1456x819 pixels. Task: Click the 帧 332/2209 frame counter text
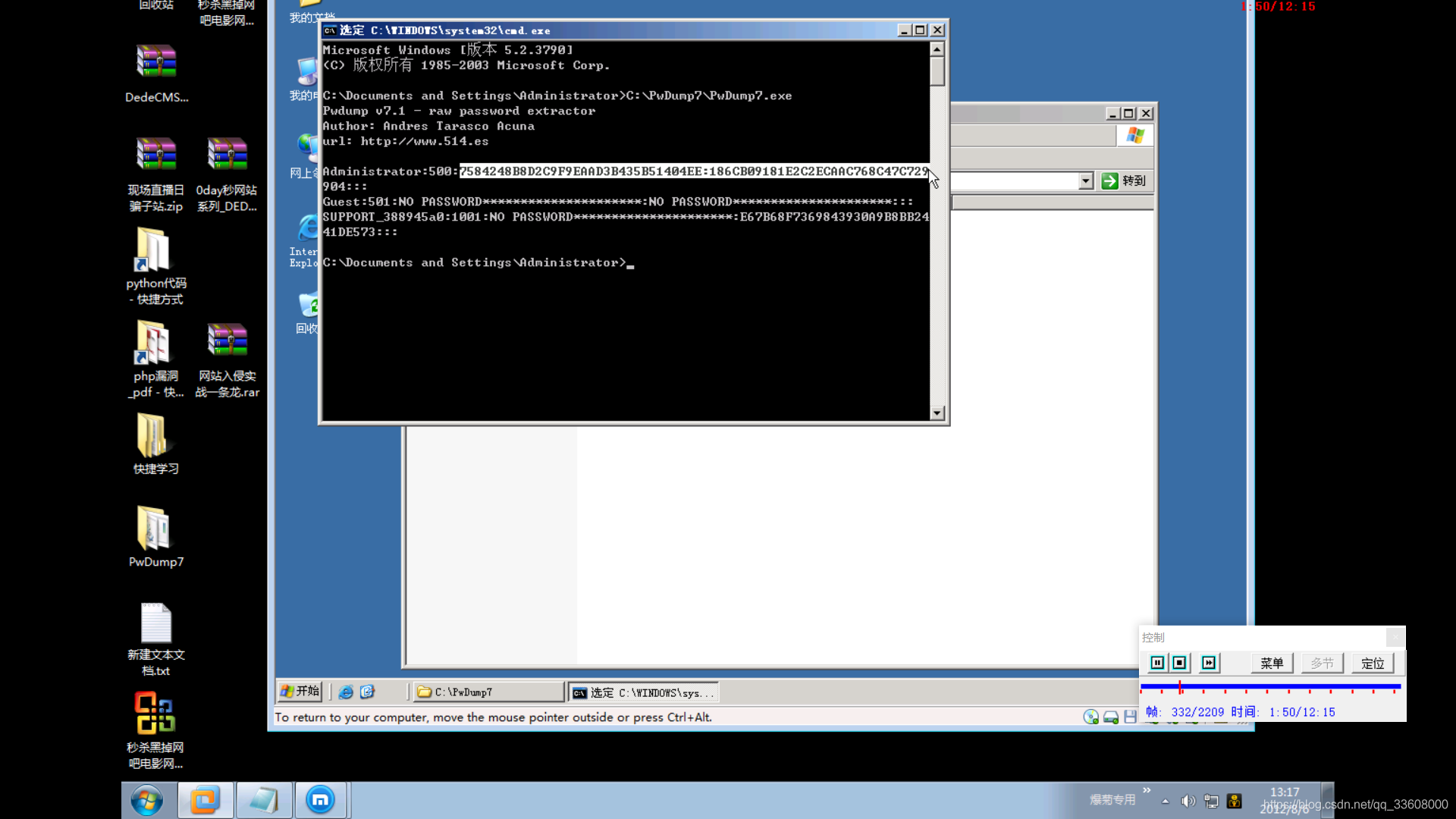(1185, 712)
